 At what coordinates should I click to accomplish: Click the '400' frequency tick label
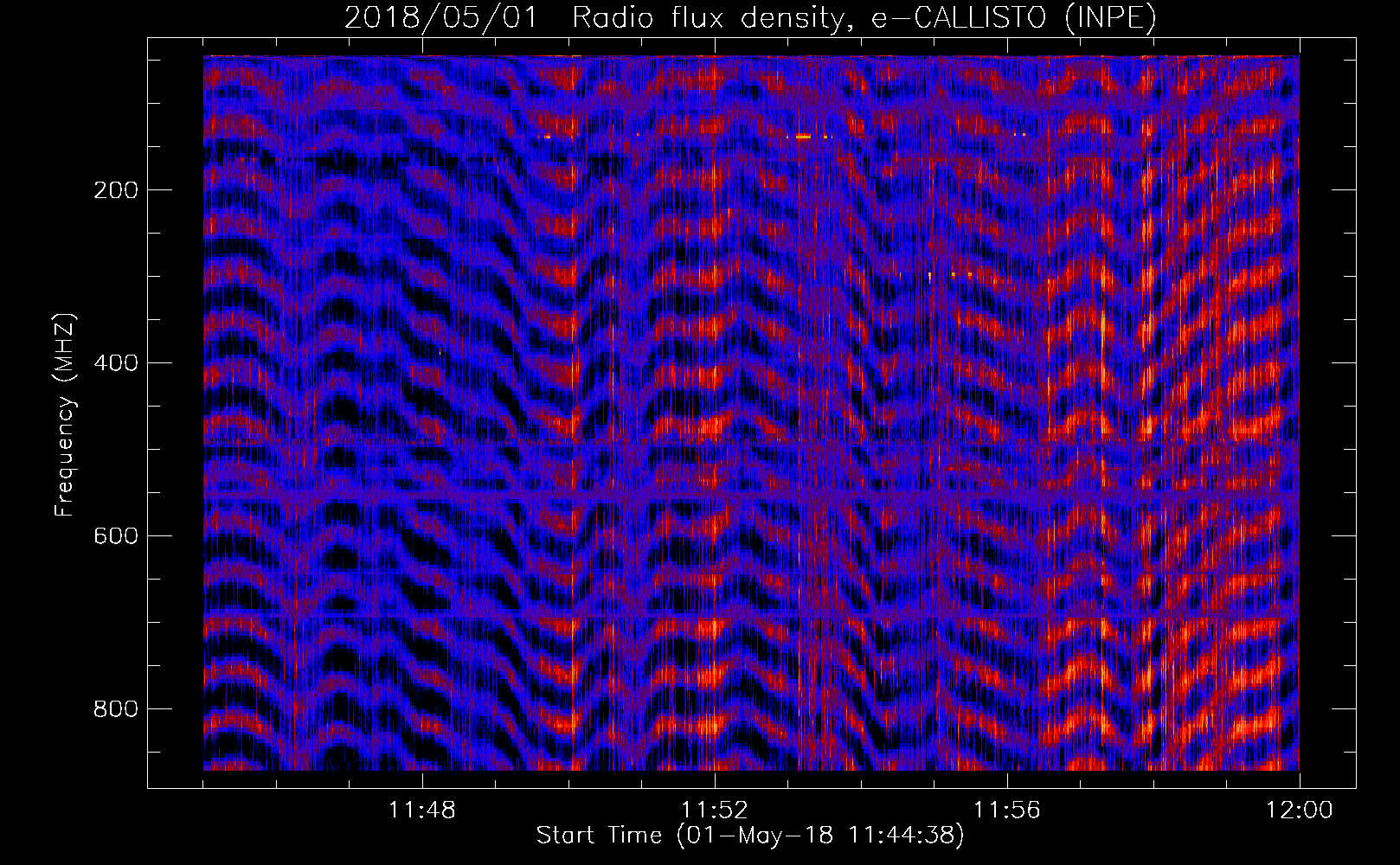tap(116, 363)
